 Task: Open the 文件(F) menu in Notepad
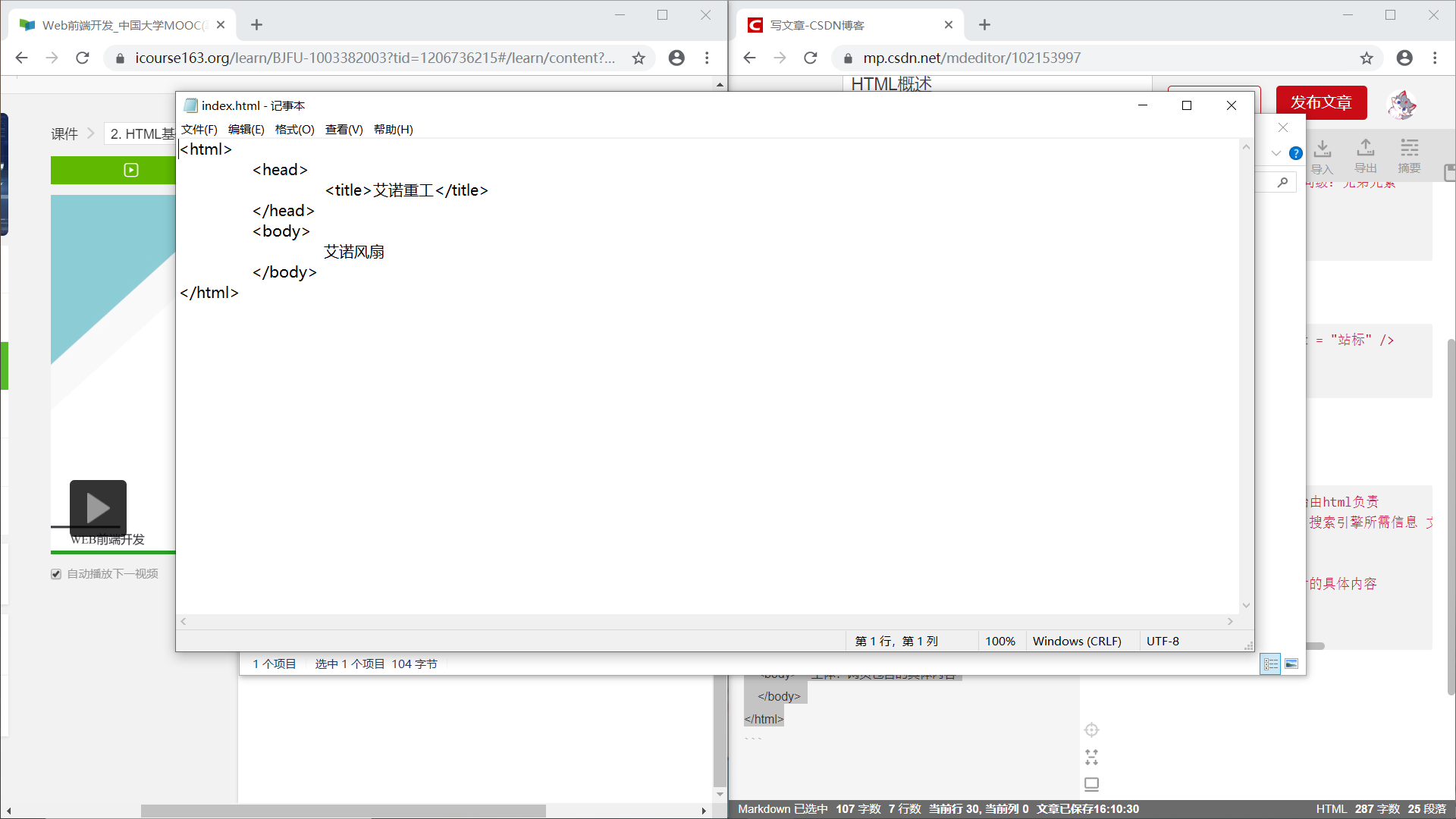coord(199,130)
